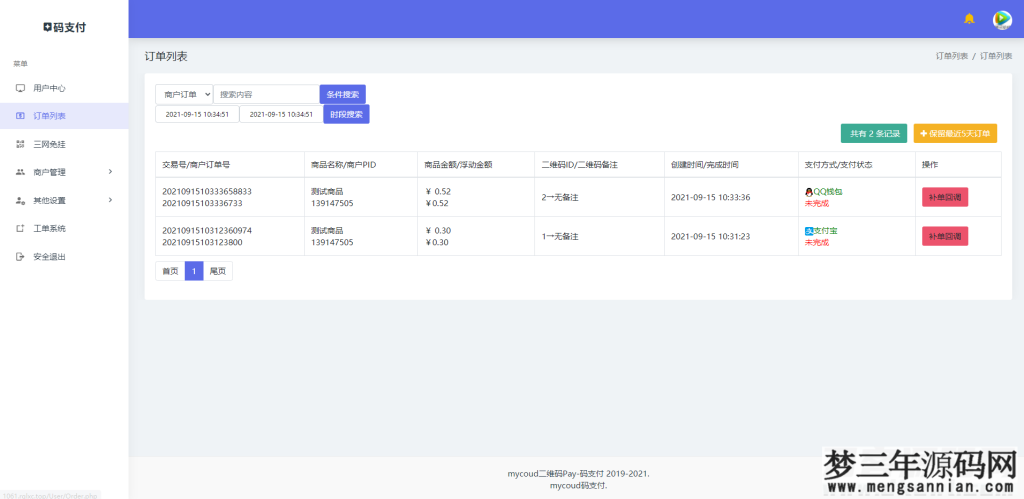The width and height of the screenshot is (1024, 499).
Task: Open the user avatar menu
Action: (1002, 20)
